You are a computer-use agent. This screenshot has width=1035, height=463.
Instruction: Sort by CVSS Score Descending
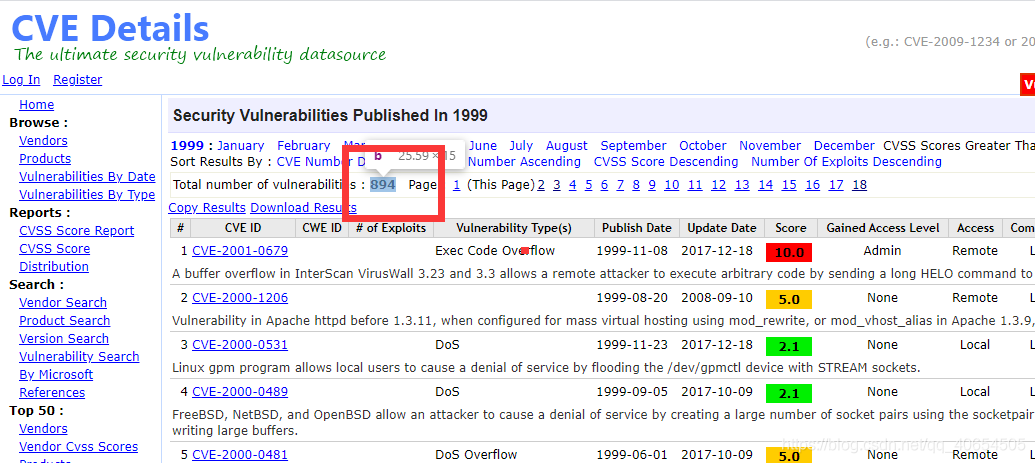tap(666, 162)
